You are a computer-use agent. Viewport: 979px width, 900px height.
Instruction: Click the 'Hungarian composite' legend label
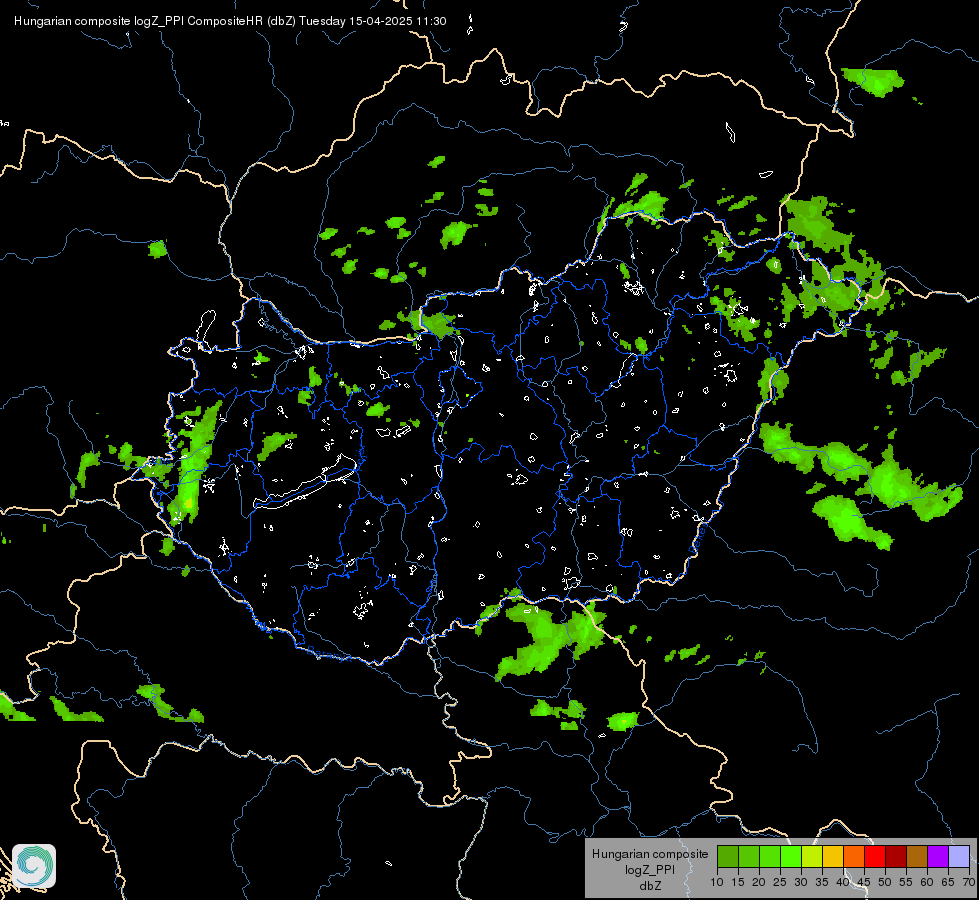point(650,854)
